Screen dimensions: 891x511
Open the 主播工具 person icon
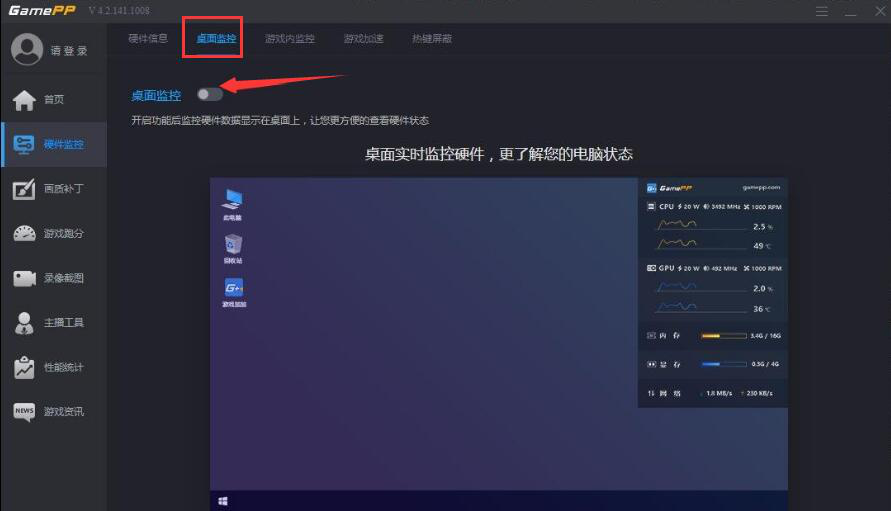(24, 323)
